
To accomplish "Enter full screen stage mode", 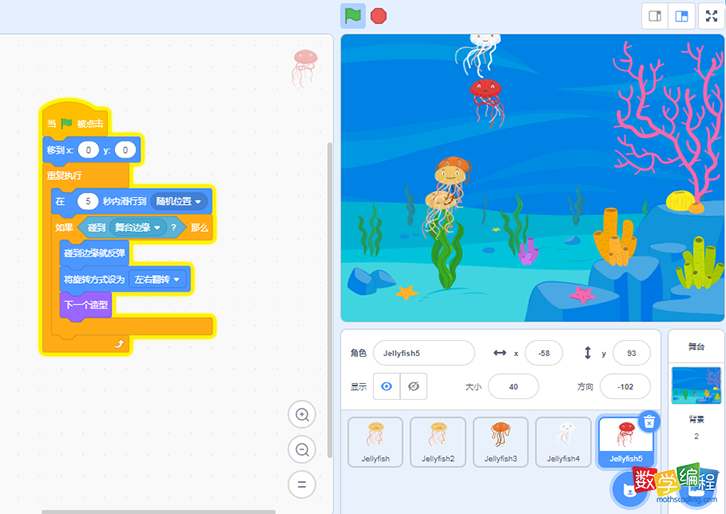I will click(x=712, y=16).
